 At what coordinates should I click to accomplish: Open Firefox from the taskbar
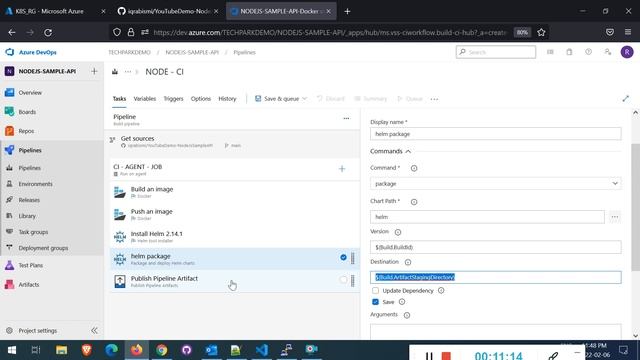(x=137, y=350)
